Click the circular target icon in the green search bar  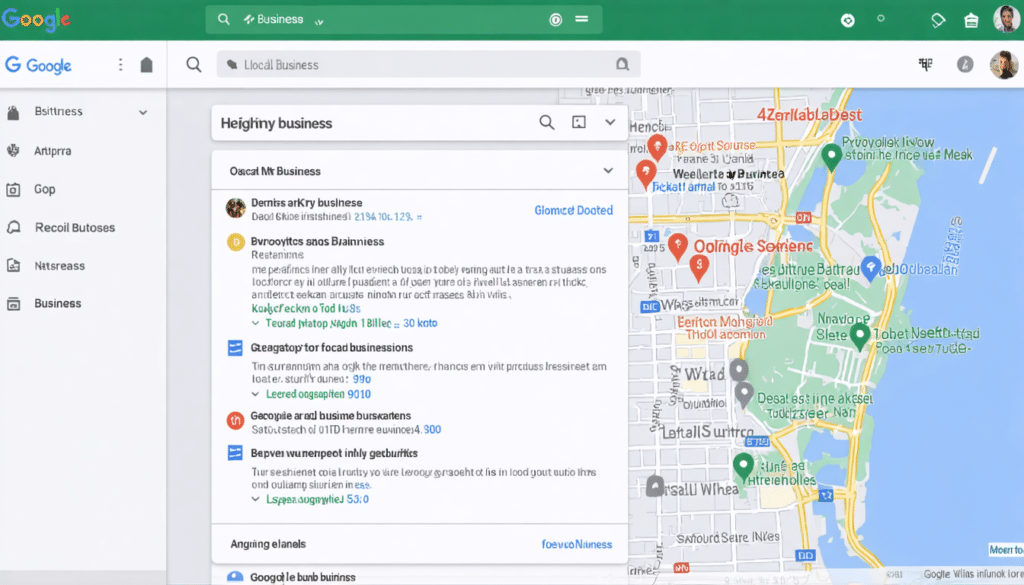click(555, 20)
